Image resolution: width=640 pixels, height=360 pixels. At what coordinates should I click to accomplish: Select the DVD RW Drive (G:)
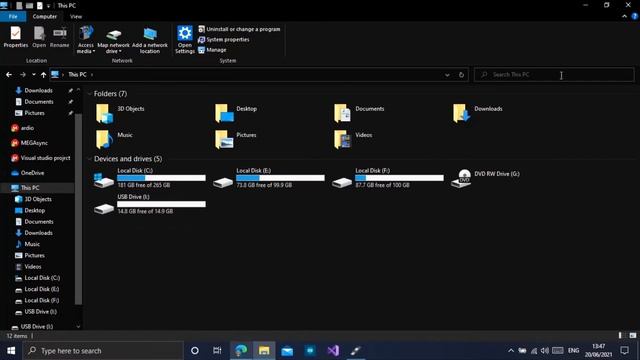[x=486, y=178]
